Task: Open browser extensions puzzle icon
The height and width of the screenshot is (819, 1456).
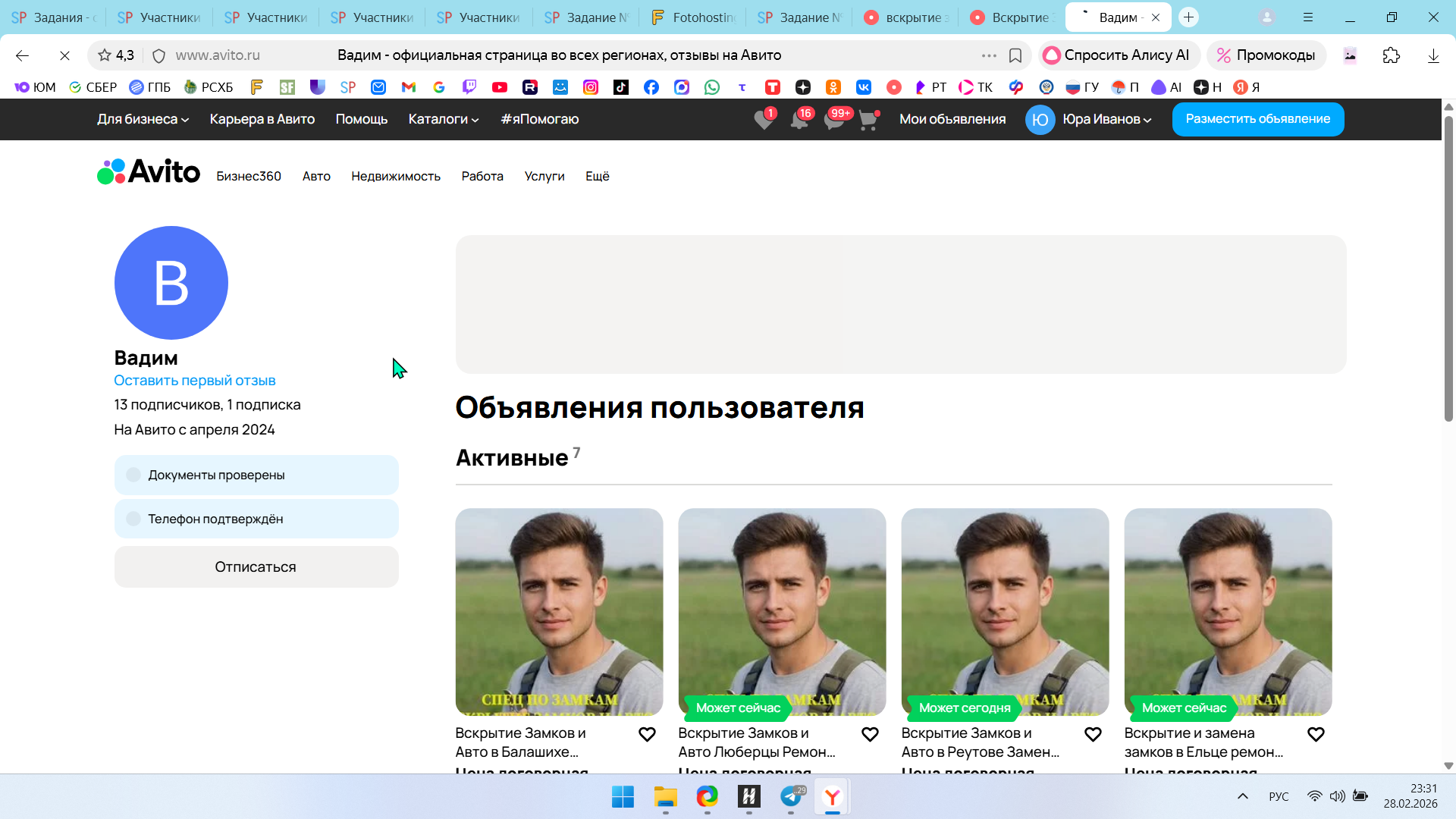Action: click(1391, 55)
